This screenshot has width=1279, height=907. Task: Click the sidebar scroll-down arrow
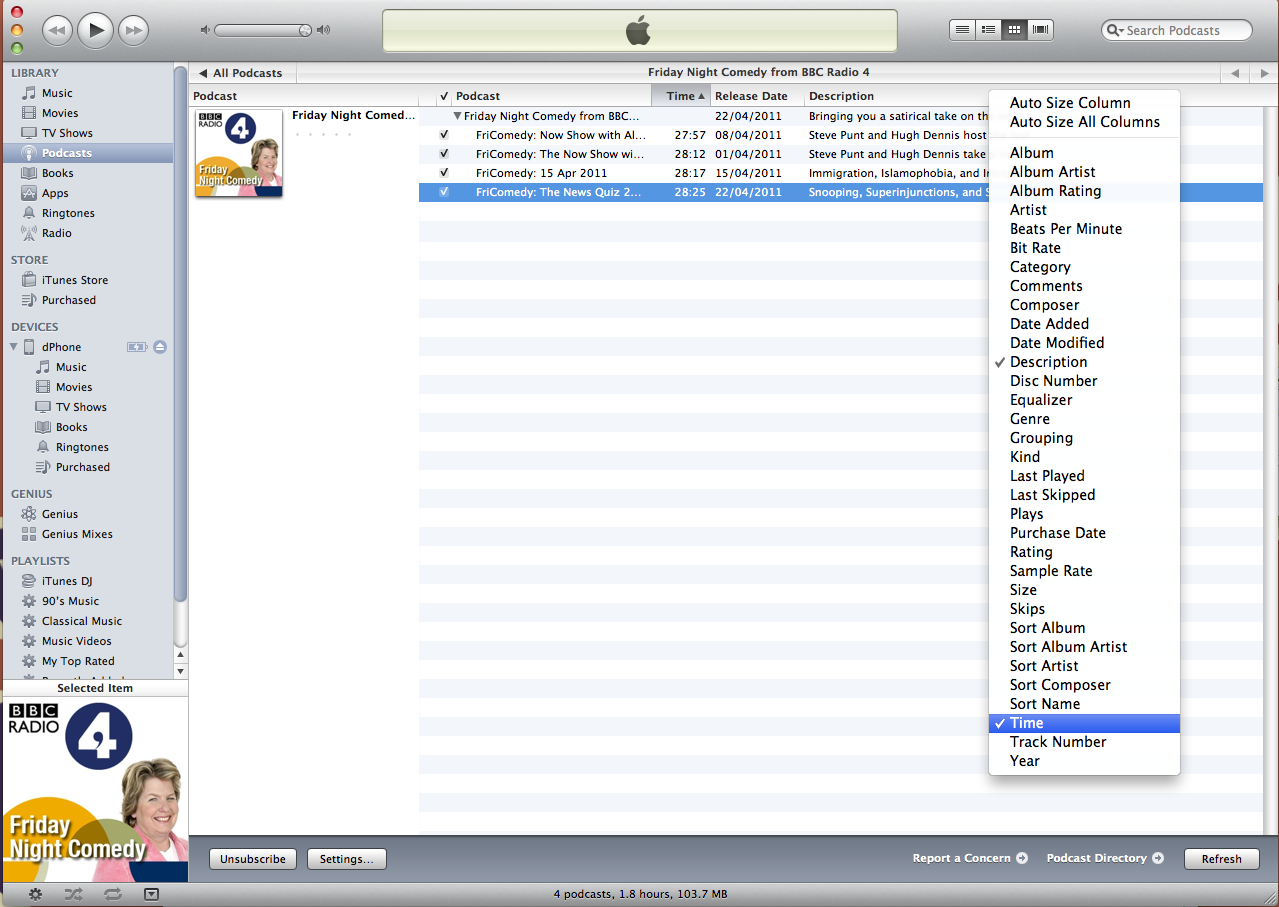pyautogui.click(x=180, y=672)
